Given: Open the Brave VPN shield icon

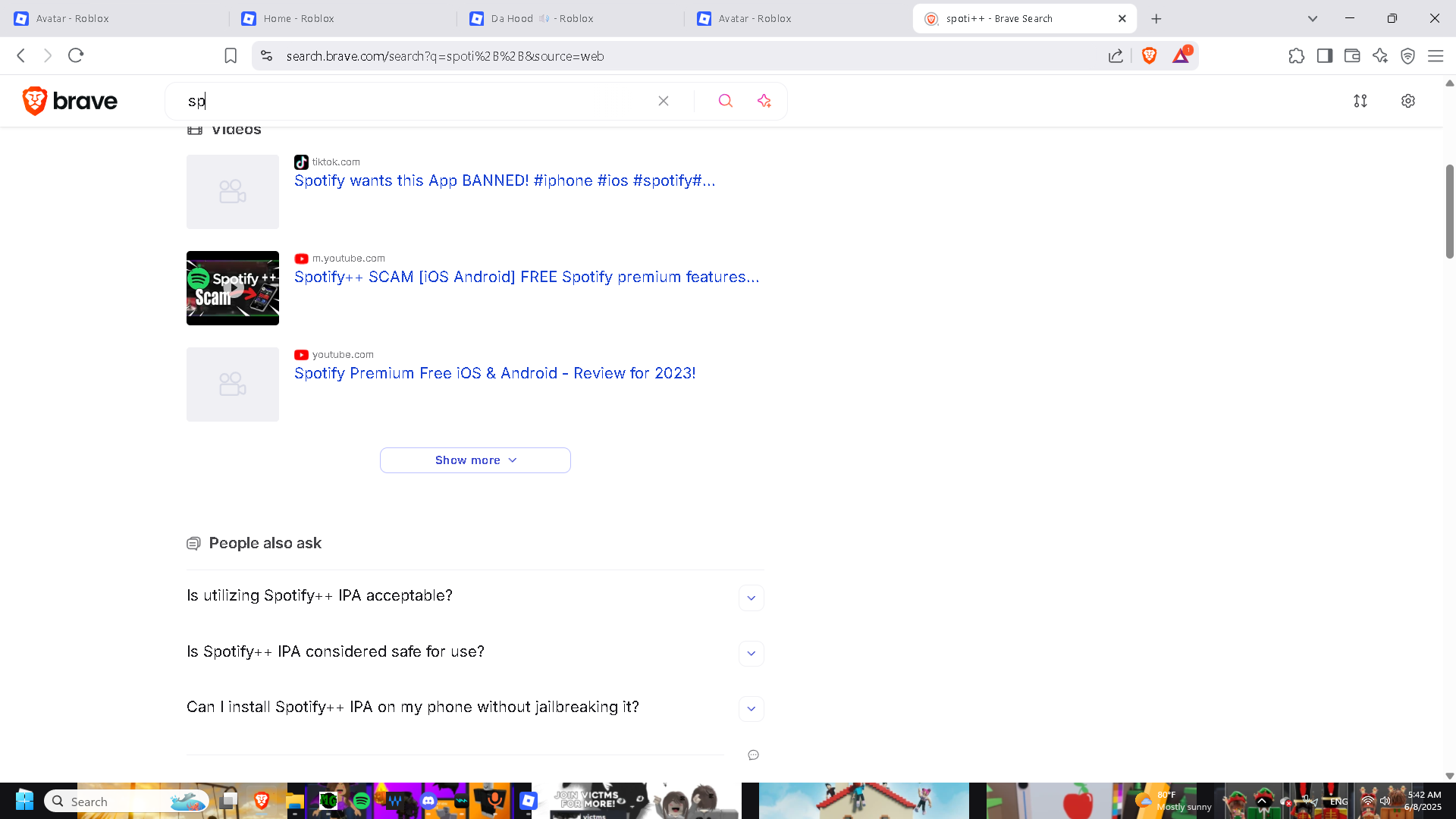Looking at the screenshot, I should point(1407,55).
